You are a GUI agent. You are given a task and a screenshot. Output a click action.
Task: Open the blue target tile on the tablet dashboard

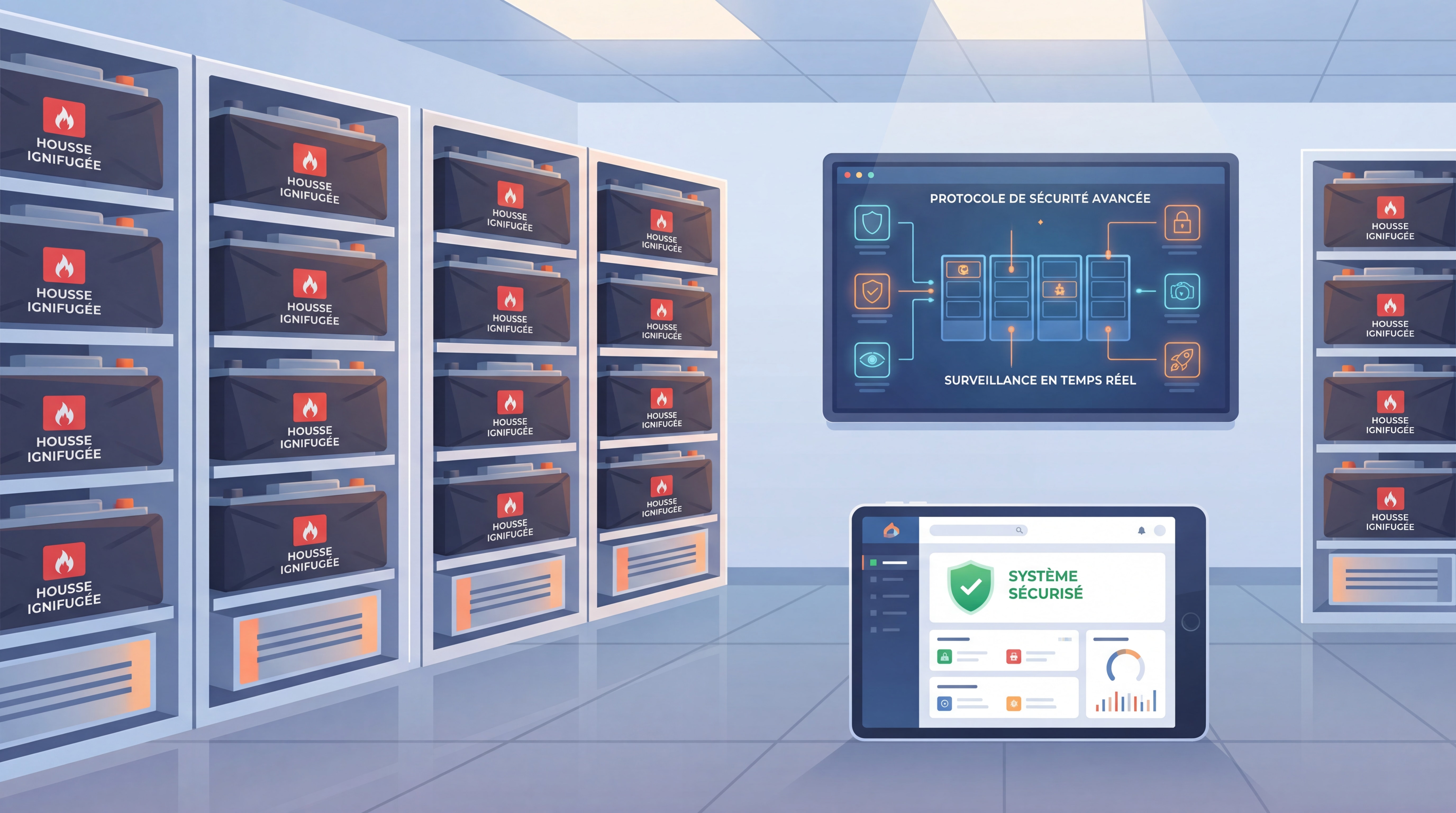(x=944, y=703)
